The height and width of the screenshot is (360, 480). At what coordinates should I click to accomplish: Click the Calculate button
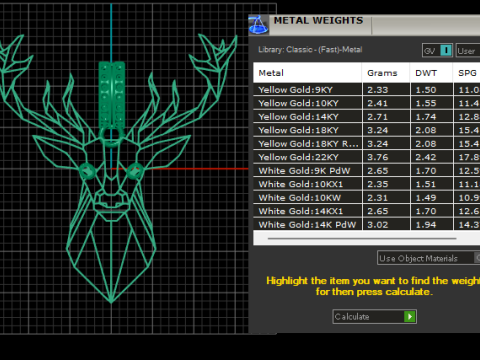pos(374,316)
